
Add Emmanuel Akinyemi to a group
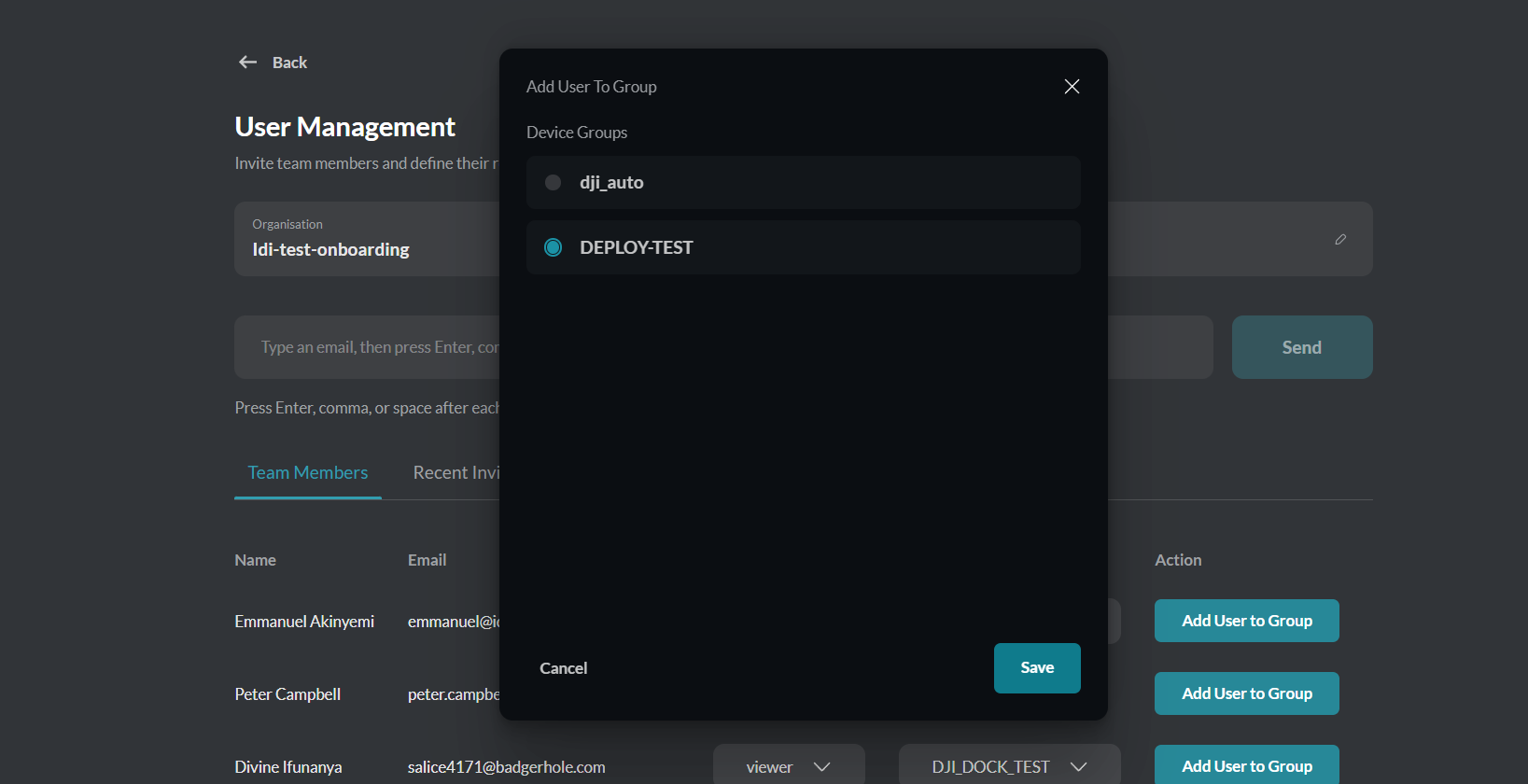pyautogui.click(x=1247, y=621)
